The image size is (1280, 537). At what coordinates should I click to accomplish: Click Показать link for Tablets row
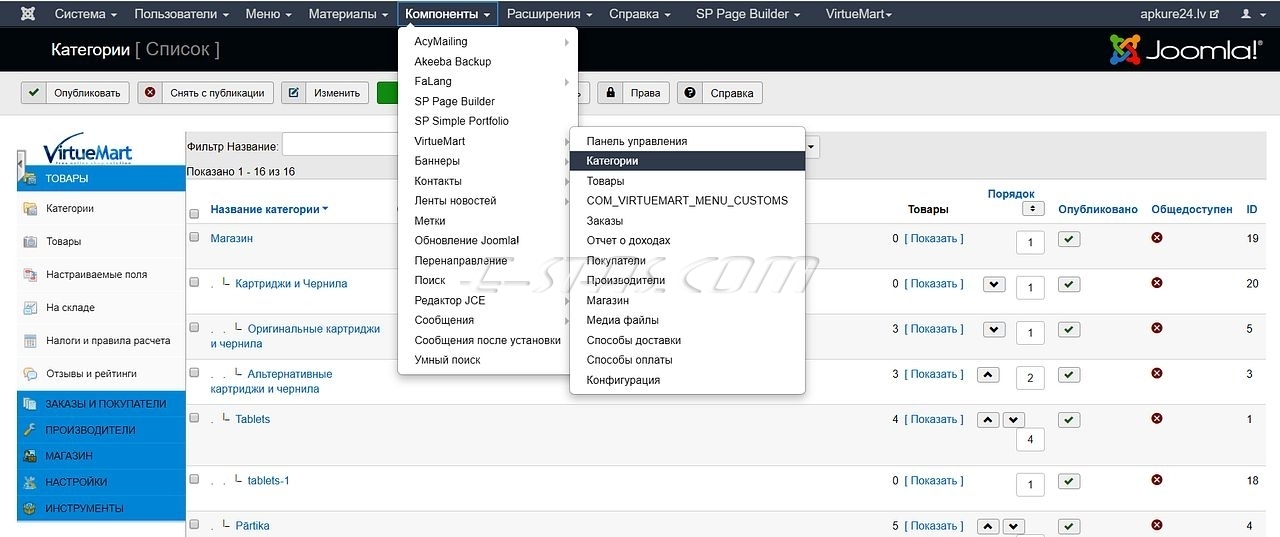[934, 420]
